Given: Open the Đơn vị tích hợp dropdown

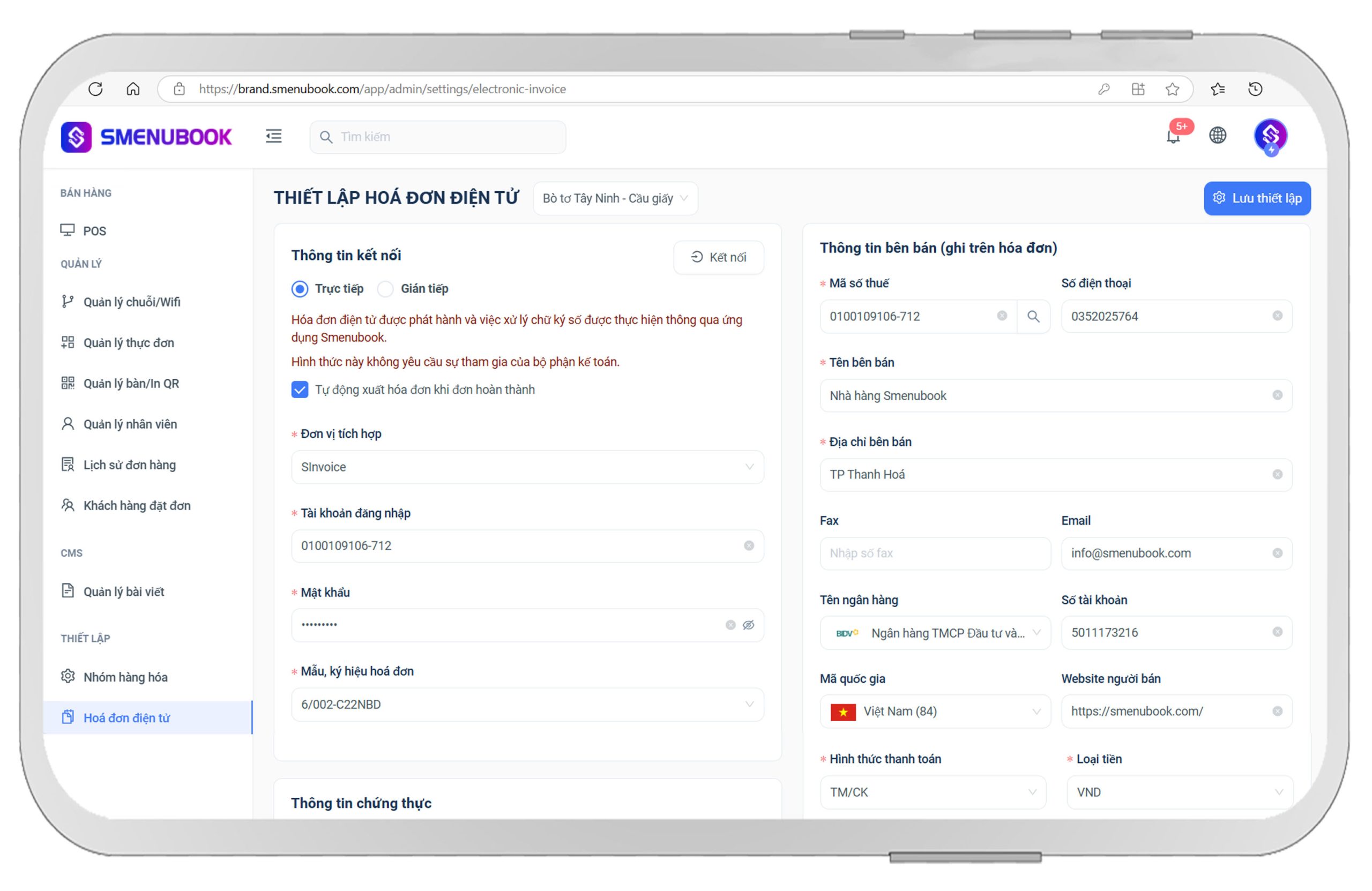Looking at the screenshot, I should tap(527, 467).
